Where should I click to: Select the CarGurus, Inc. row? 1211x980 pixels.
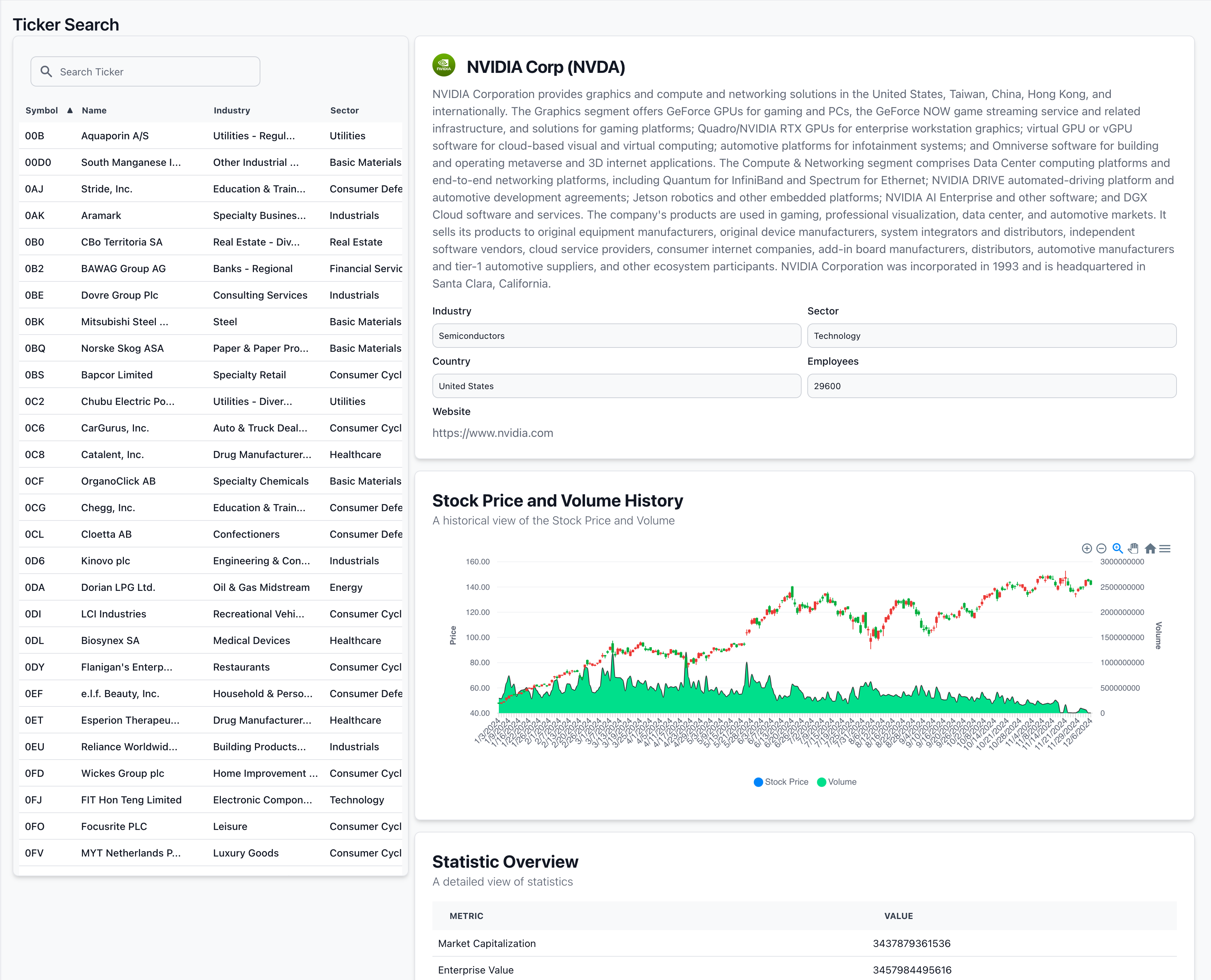(x=211, y=427)
